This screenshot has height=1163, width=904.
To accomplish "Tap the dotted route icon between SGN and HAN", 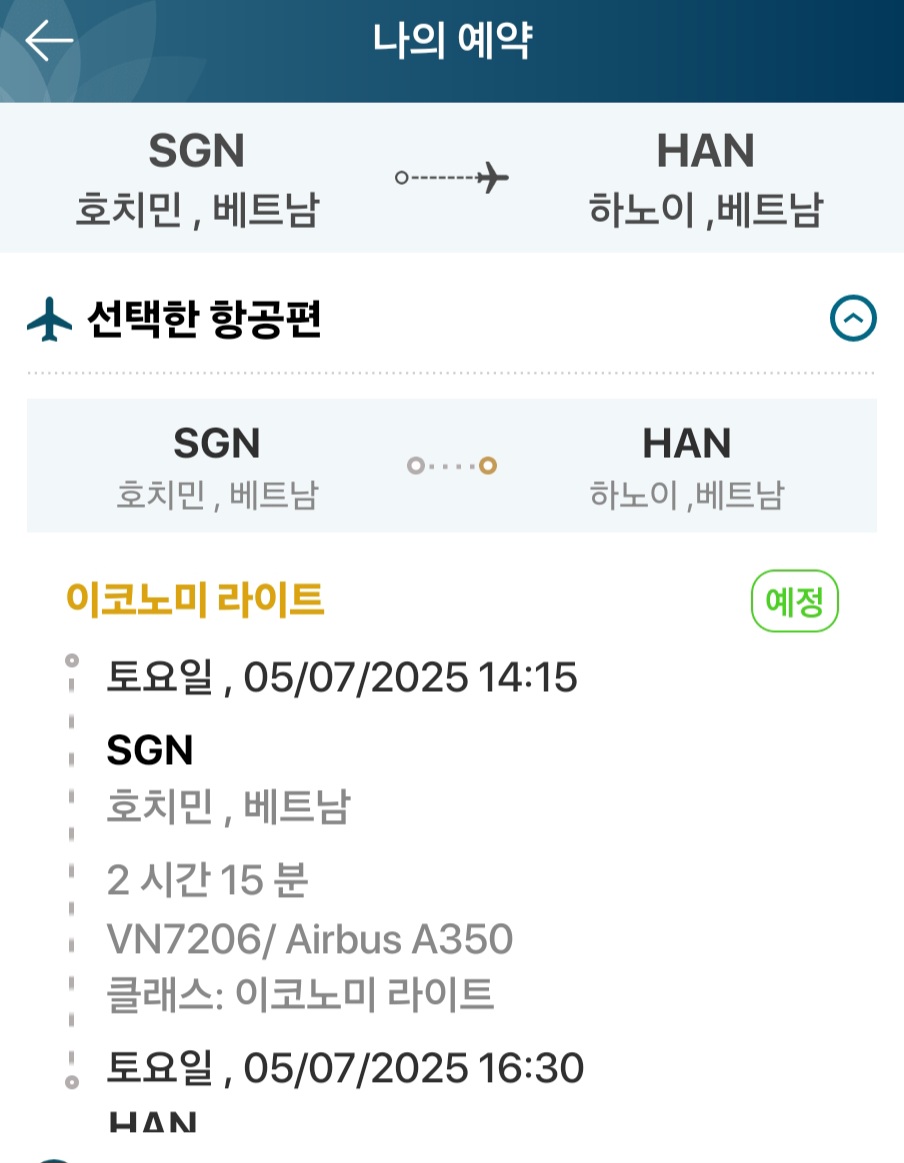I will point(452,465).
